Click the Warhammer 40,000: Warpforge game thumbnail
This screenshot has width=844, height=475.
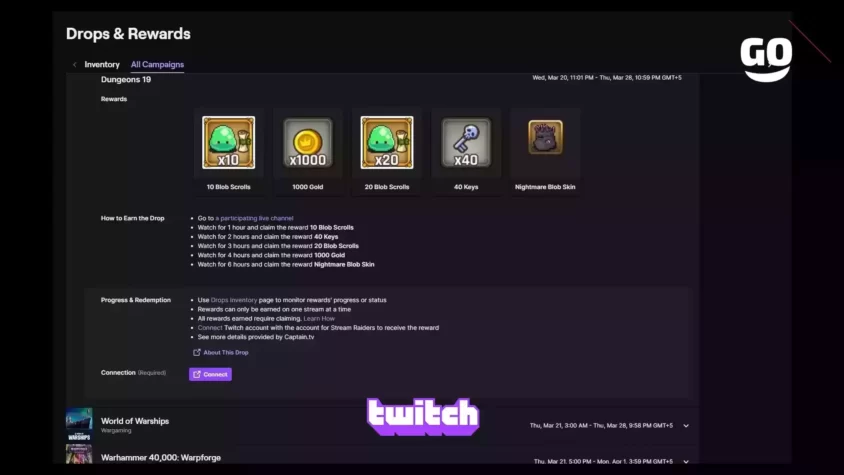click(79, 455)
